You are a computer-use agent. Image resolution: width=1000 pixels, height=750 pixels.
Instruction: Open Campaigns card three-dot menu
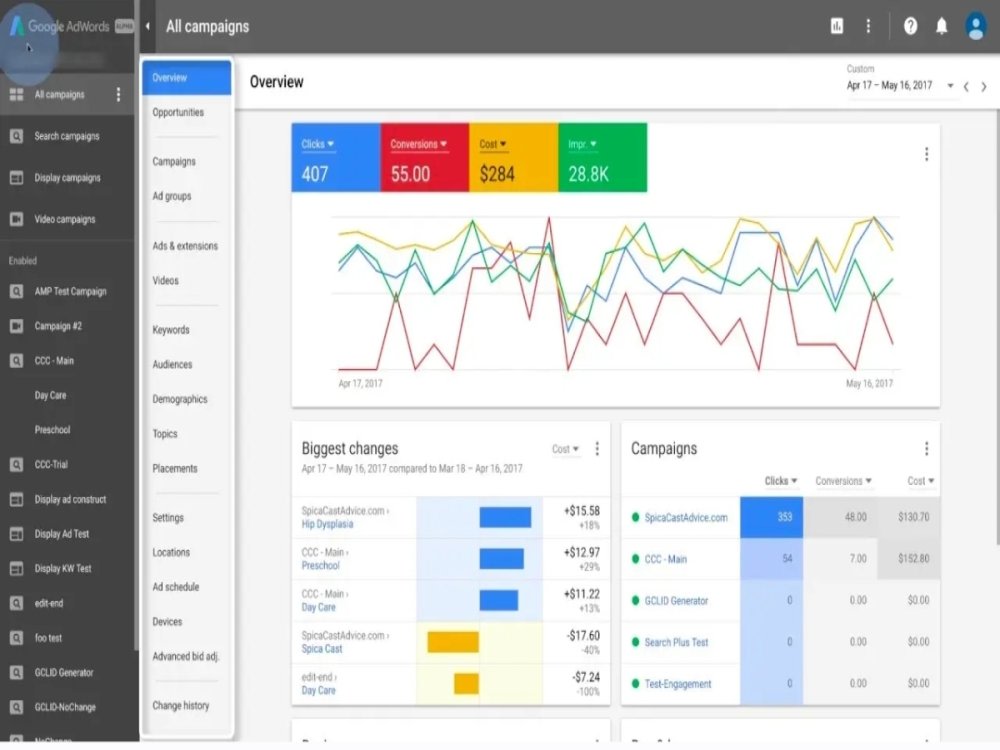pyautogui.click(x=926, y=448)
